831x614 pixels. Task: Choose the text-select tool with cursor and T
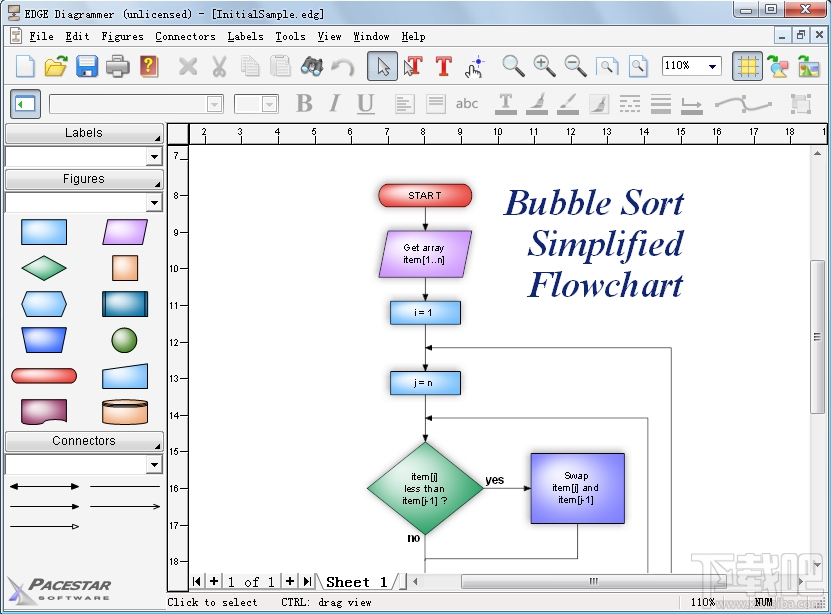413,66
